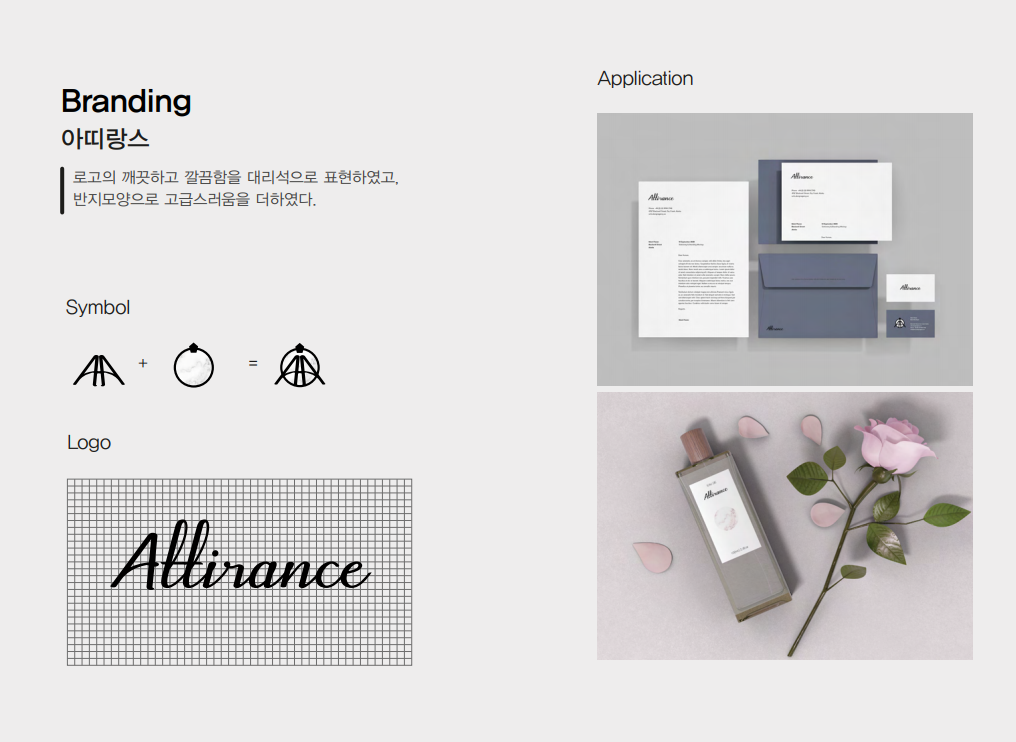Click the dark envelope in the mockup

tap(817, 294)
